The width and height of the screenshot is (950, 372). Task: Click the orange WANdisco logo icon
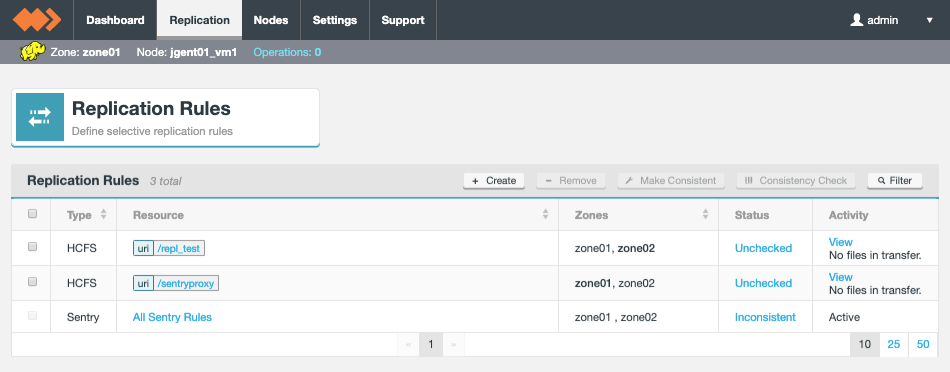coord(37,19)
